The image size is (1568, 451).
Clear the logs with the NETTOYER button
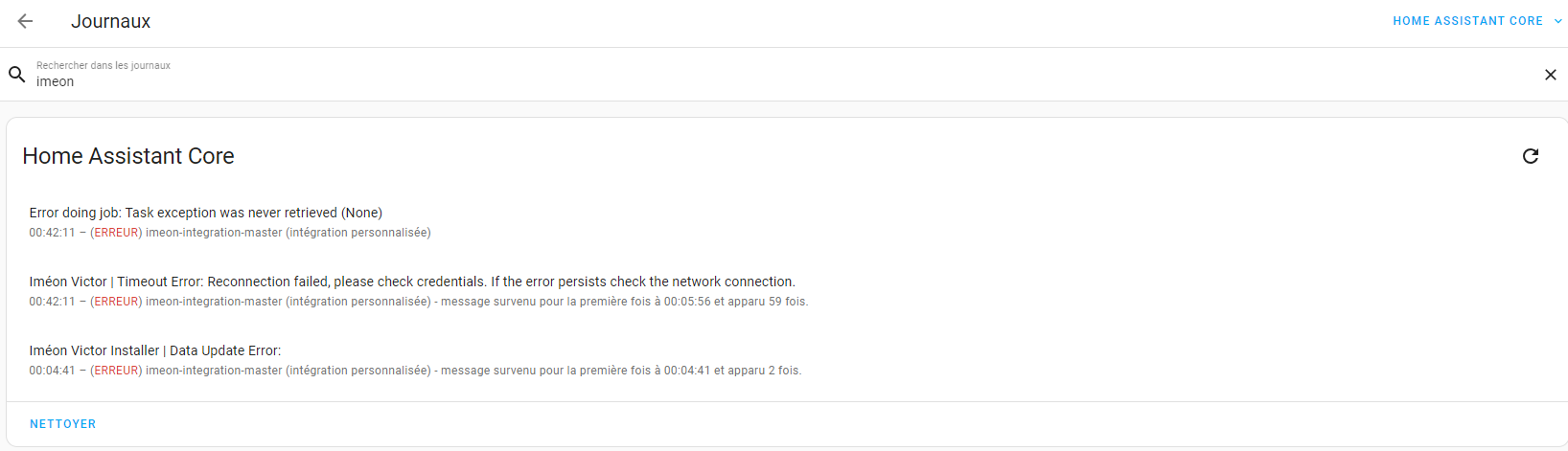tap(63, 424)
